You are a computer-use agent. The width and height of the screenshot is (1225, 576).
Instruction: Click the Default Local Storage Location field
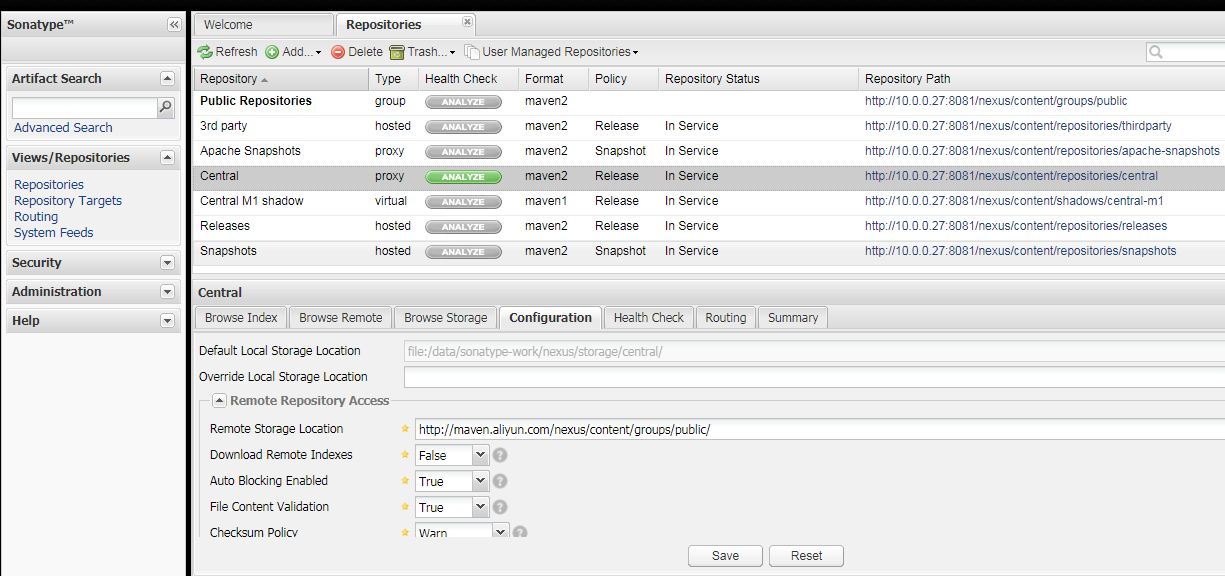point(814,351)
